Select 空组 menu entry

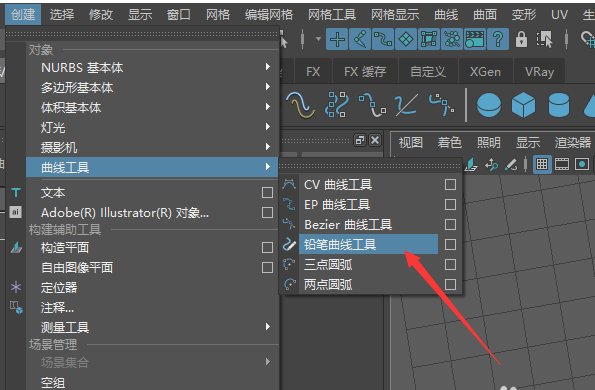pos(53,382)
